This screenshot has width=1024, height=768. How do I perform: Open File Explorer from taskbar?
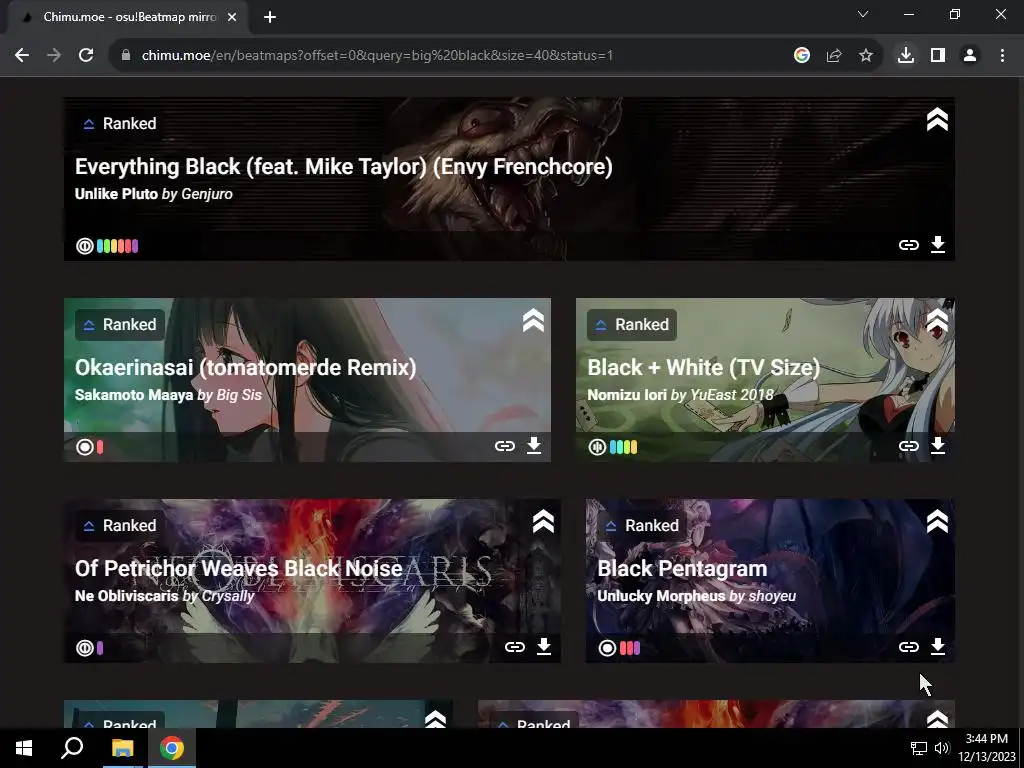click(122, 748)
